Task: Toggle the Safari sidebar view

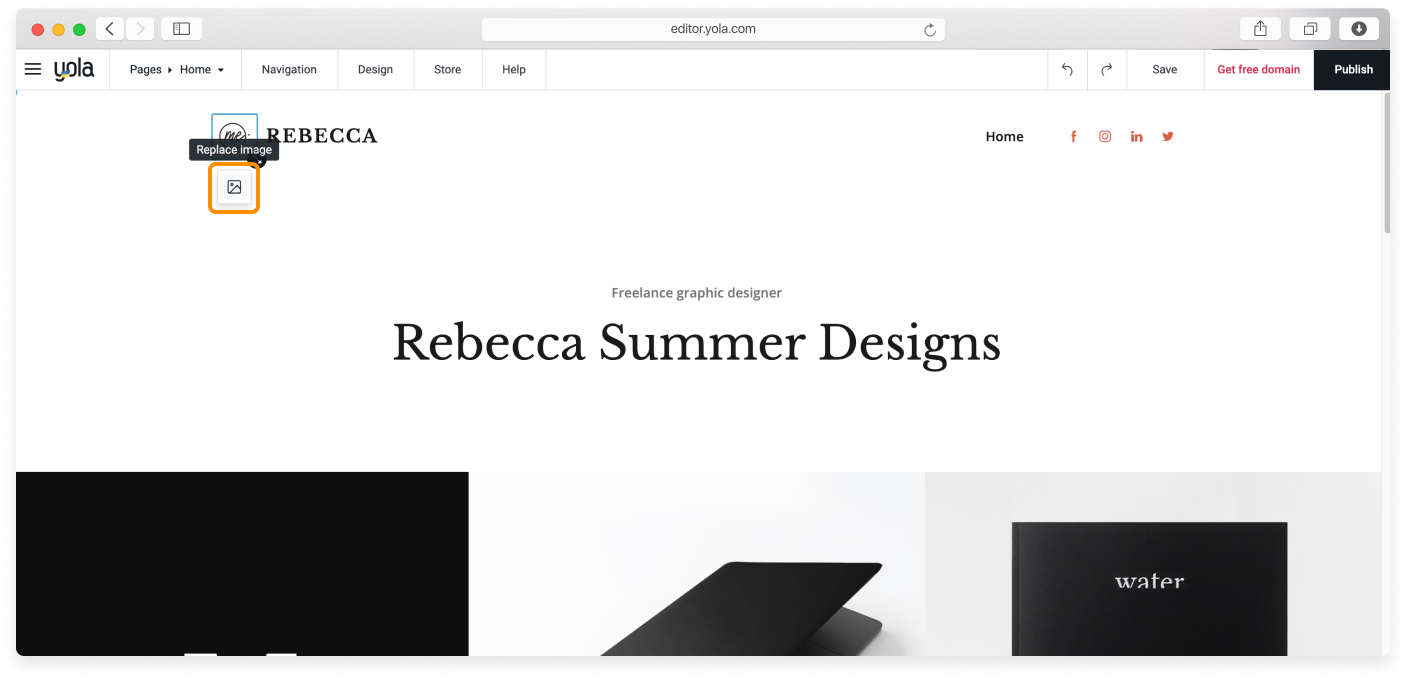Action: tap(181, 28)
